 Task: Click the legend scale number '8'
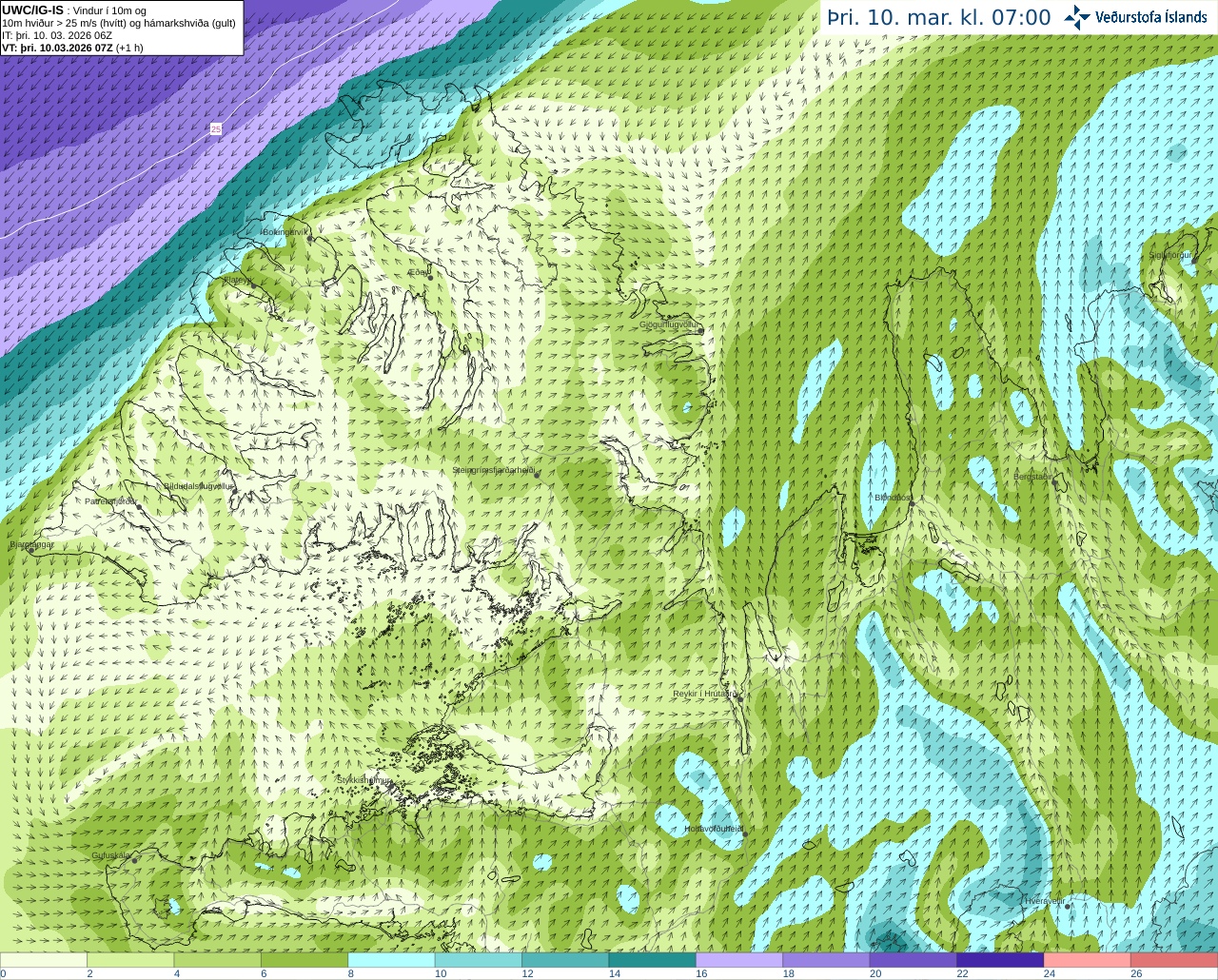(x=351, y=974)
